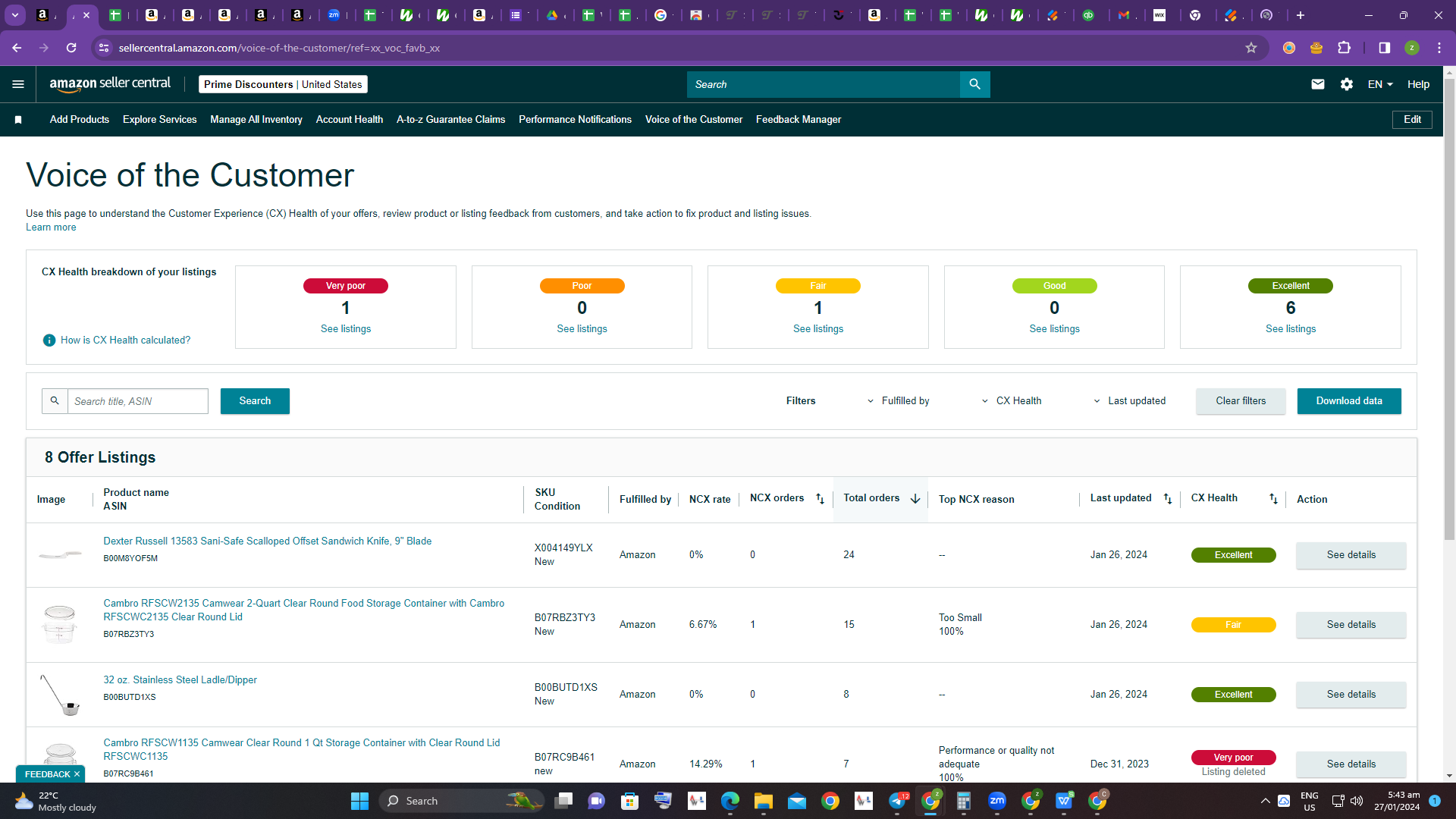Open the hamburger navigation menu
Viewport: 1456px width, 819px height.
pos(18,84)
